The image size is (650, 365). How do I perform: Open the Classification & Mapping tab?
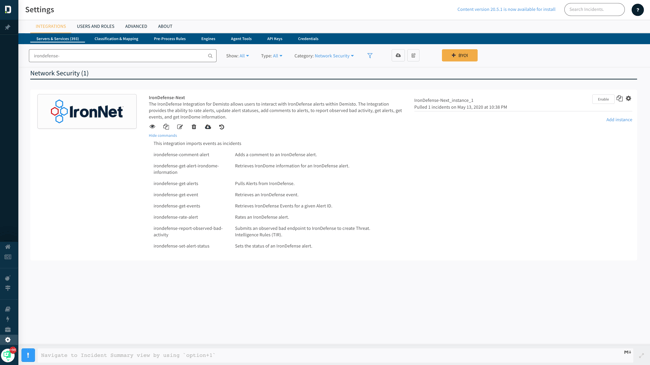[116, 39]
